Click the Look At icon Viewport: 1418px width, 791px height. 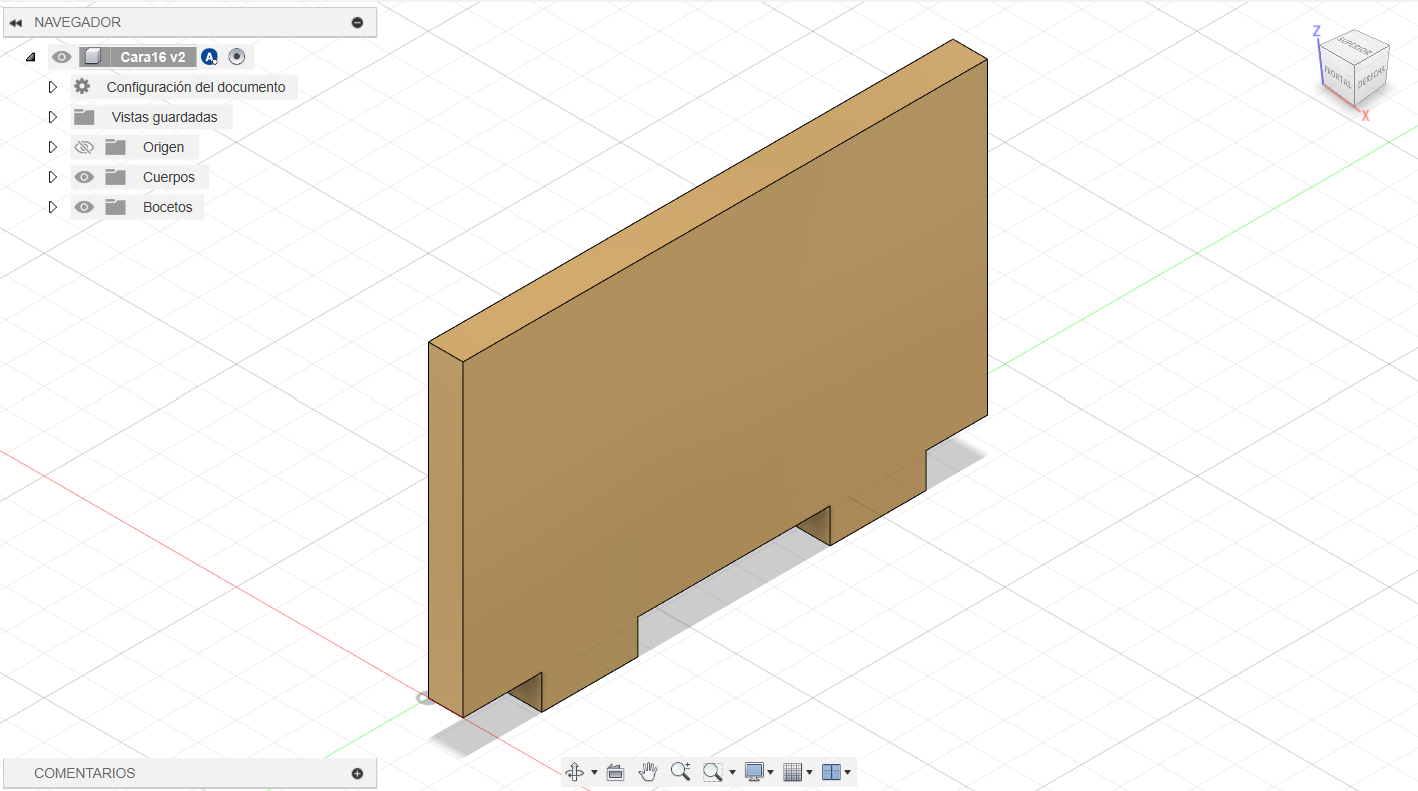pos(615,772)
